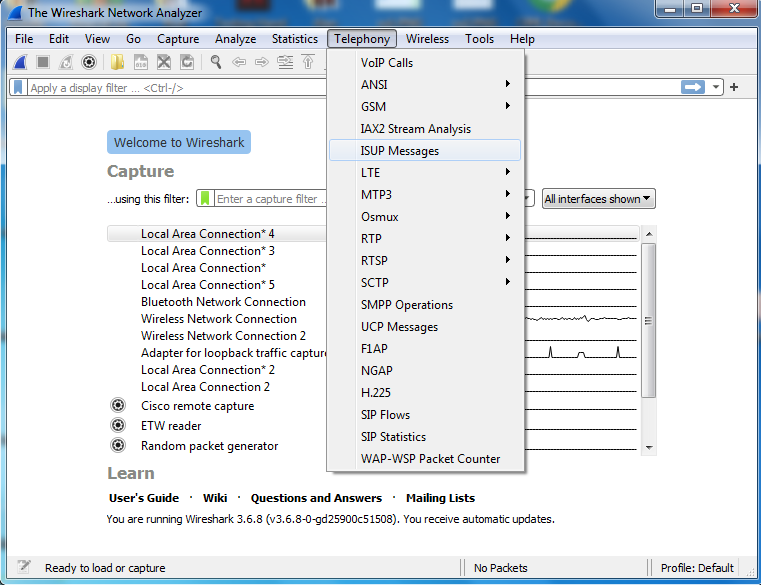The height and width of the screenshot is (585, 761).
Task: Open SIP Statistics
Action: click(x=425, y=436)
